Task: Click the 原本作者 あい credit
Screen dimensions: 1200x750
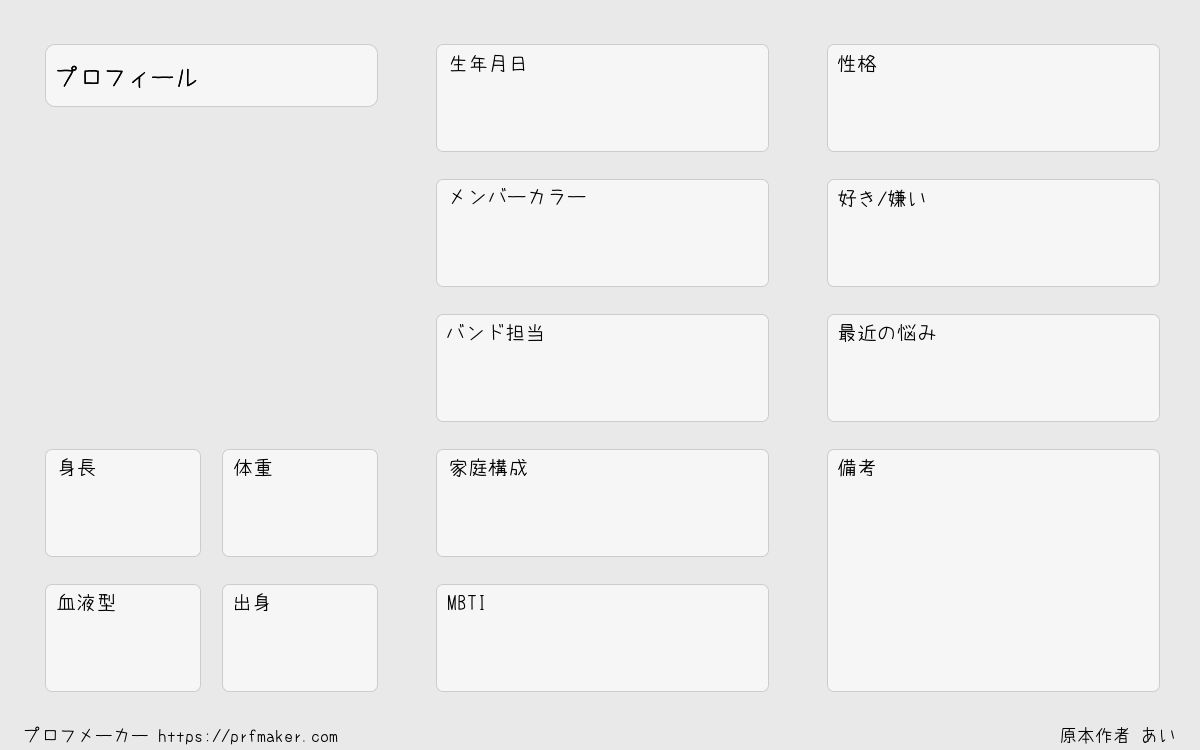Action: [1118, 736]
